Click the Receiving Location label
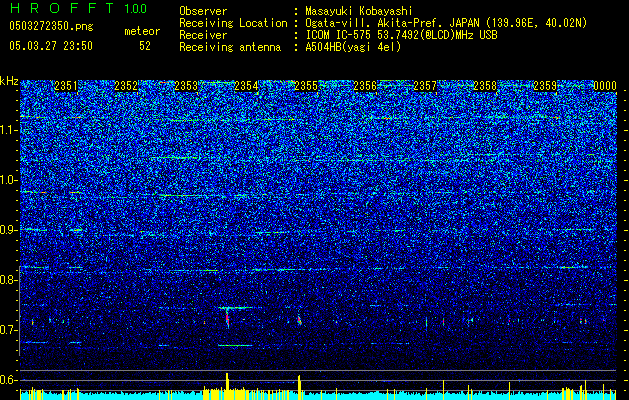Viewport: 629px width, 400px height. 233,23
